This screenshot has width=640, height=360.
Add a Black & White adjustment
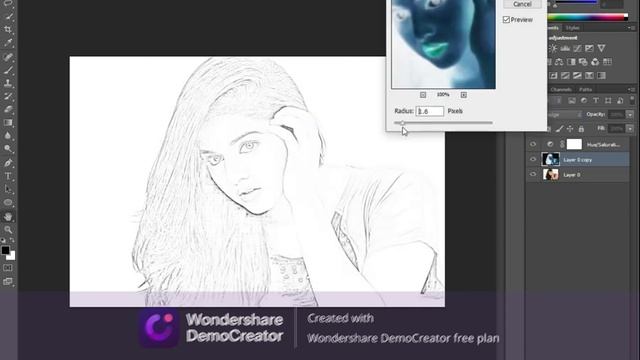coord(571,62)
